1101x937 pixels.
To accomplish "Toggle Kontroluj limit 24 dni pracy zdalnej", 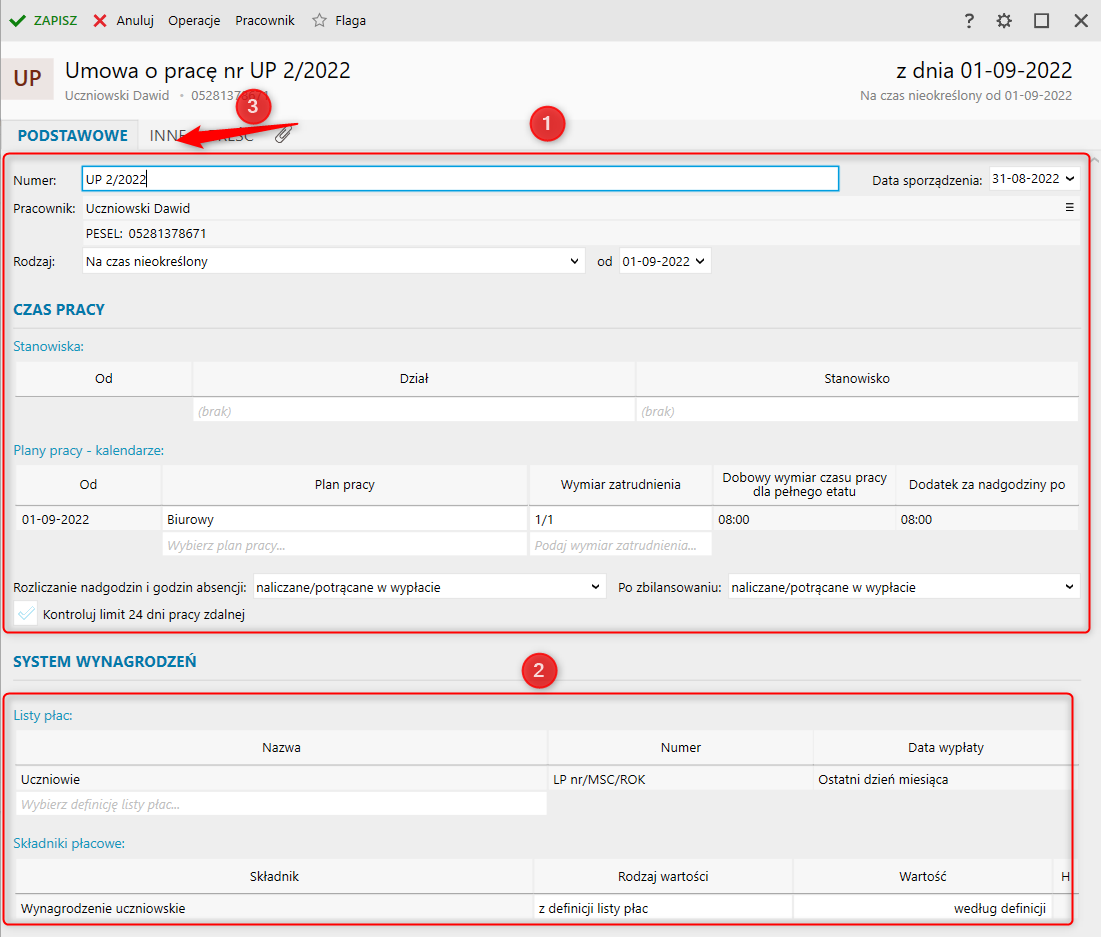I will click(x=26, y=614).
